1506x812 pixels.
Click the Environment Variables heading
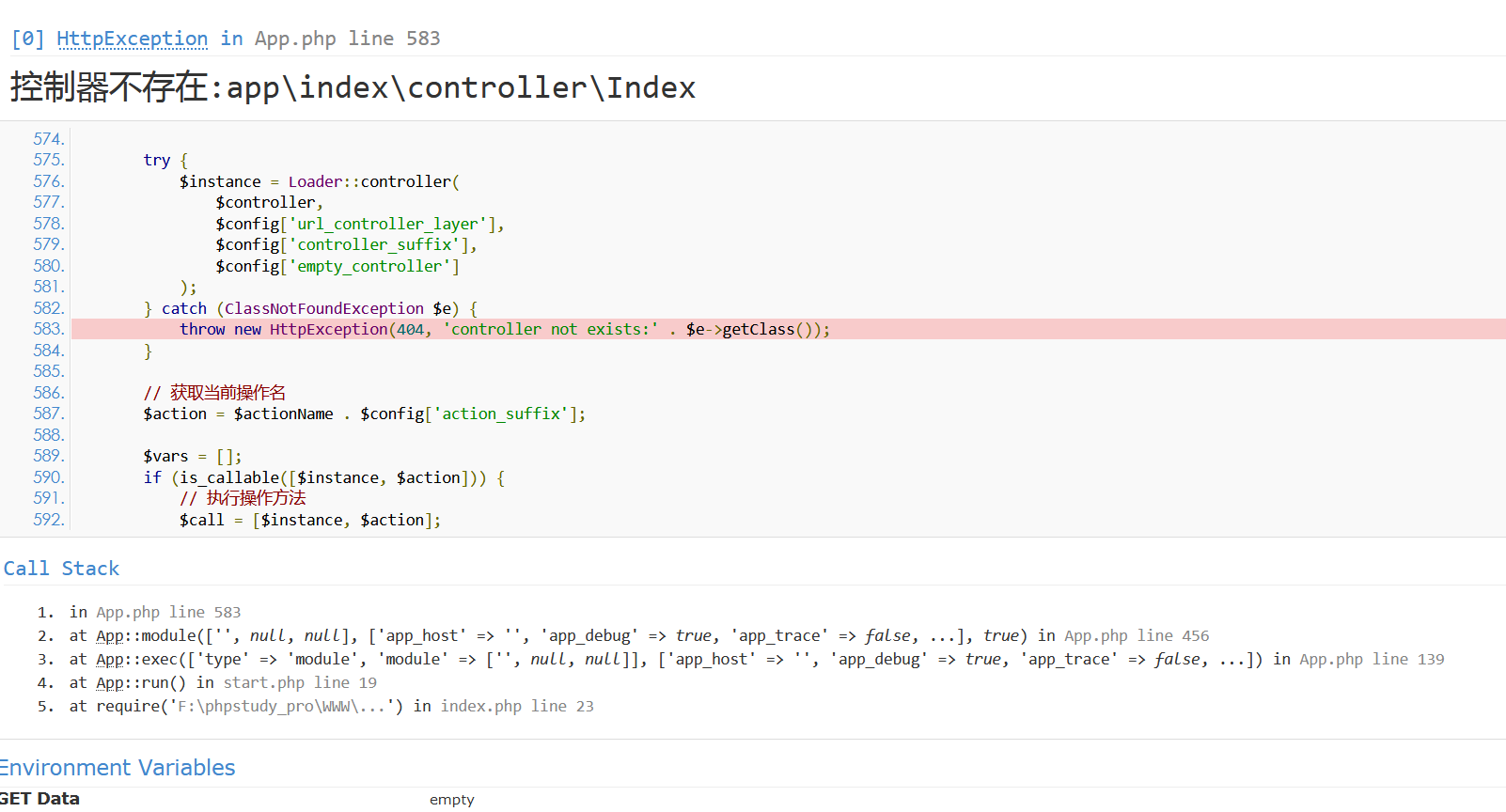118,768
